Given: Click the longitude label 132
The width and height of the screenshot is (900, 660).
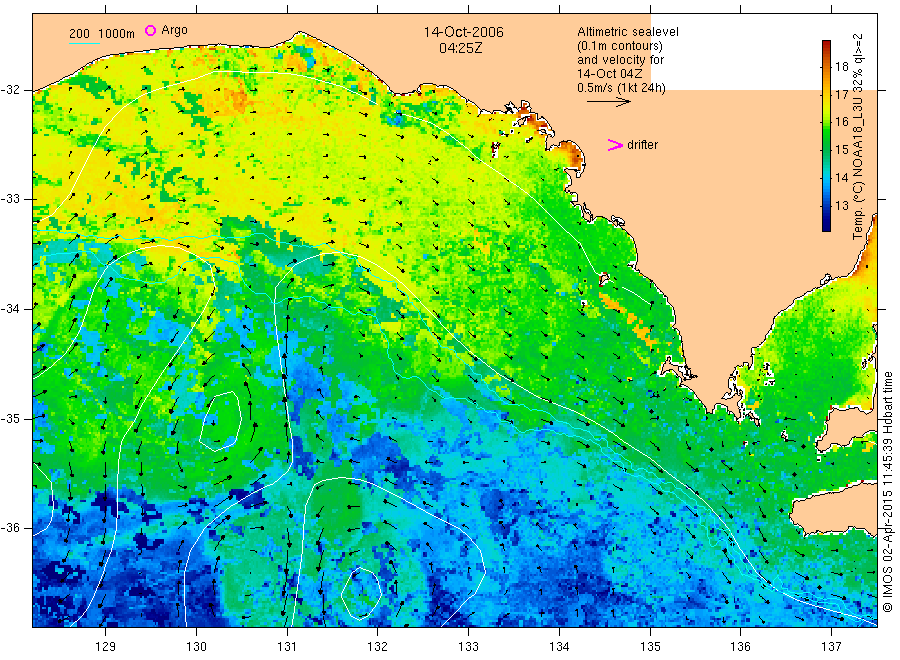Looking at the screenshot, I should [x=378, y=647].
